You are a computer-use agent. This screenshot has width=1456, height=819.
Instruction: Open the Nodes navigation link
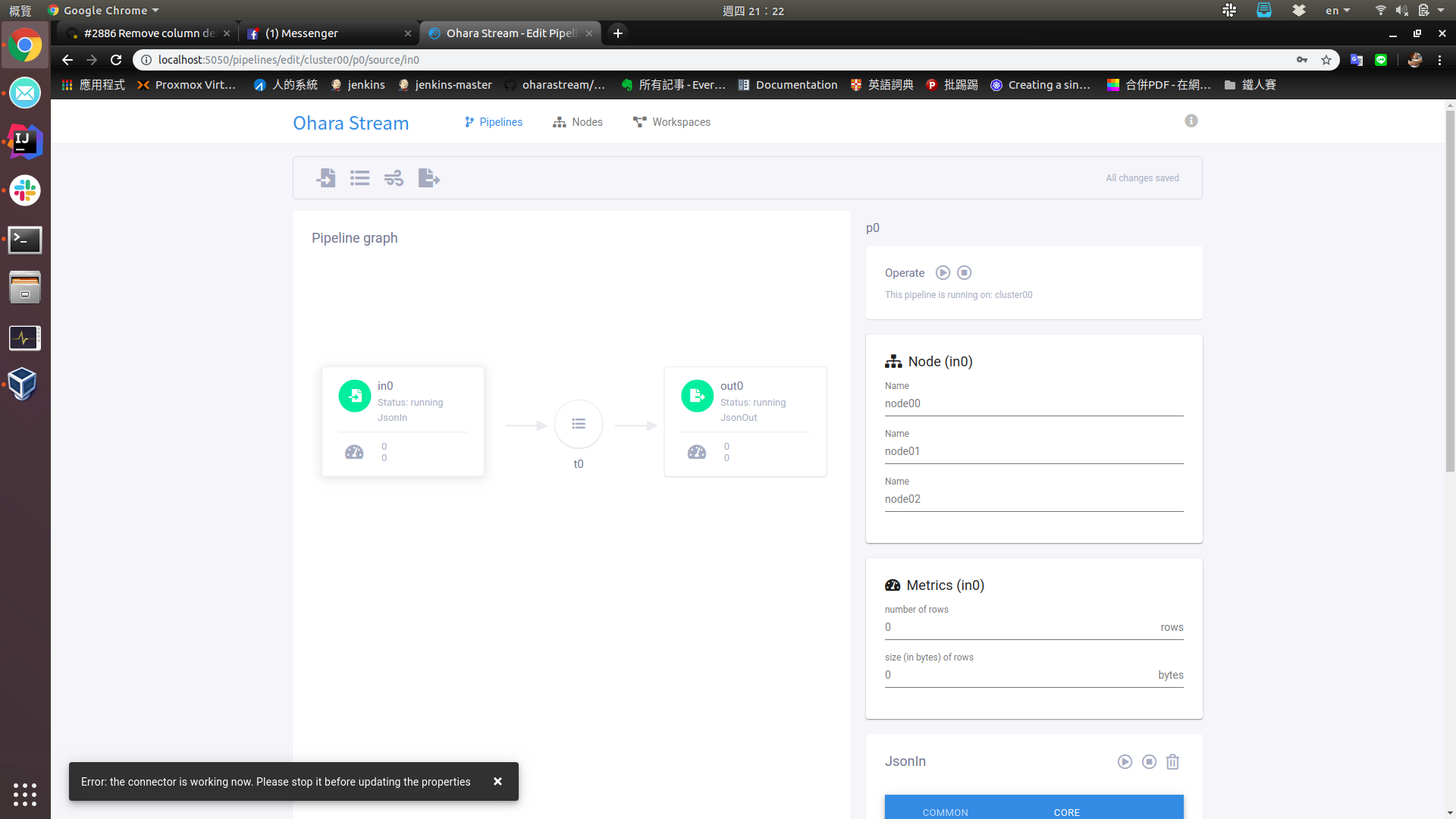[578, 122]
